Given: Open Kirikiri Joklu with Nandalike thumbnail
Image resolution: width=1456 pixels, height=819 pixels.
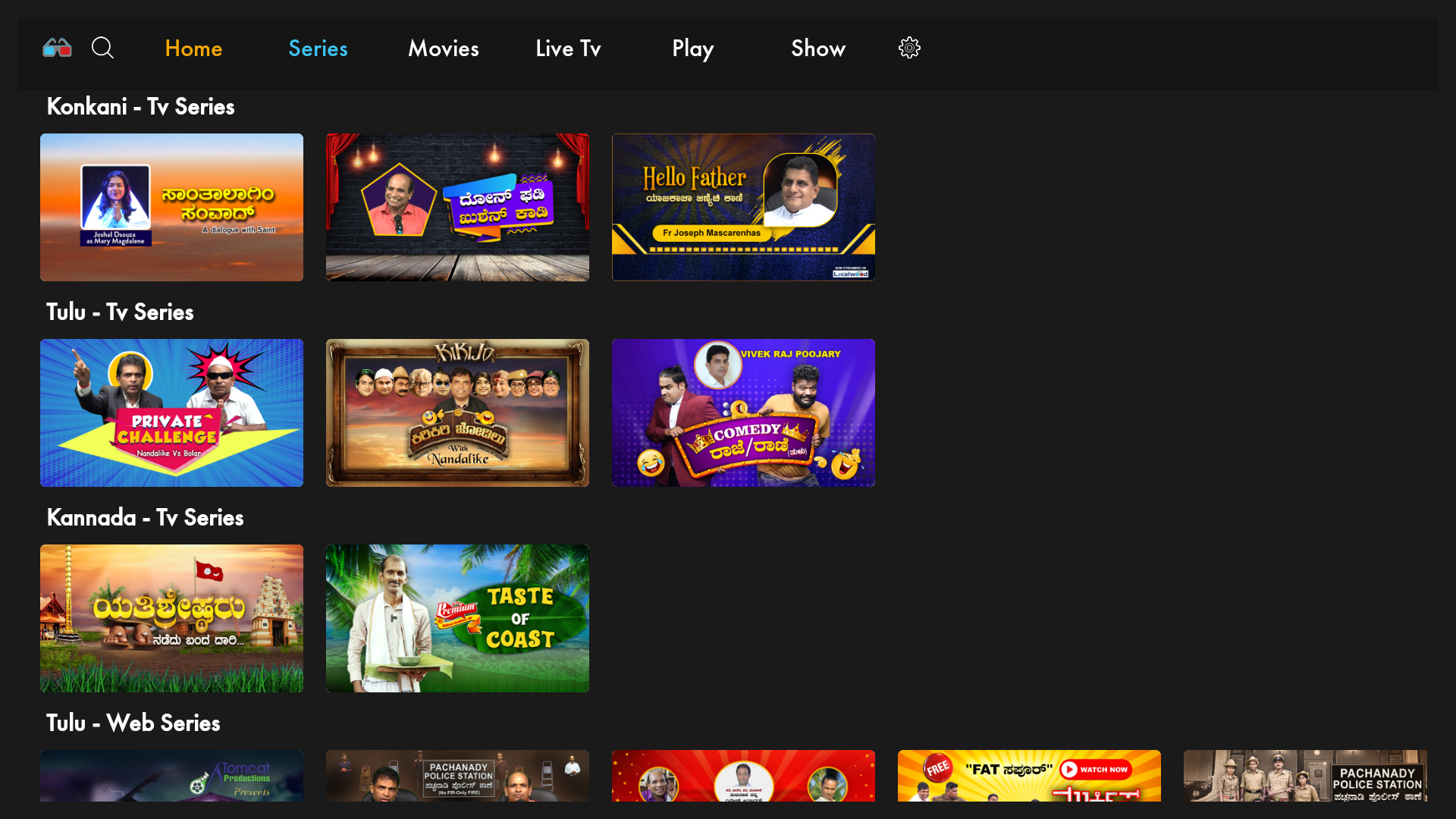Looking at the screenshot, I should (457, 413).
